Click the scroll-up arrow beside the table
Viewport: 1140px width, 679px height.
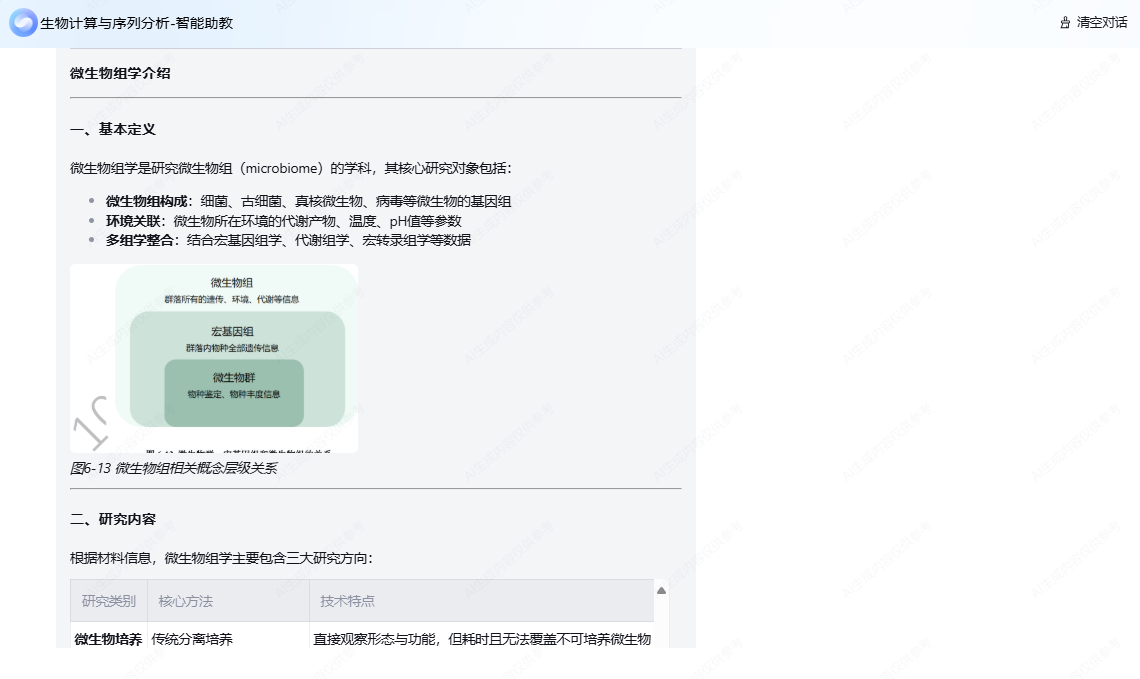coord(661,591)
